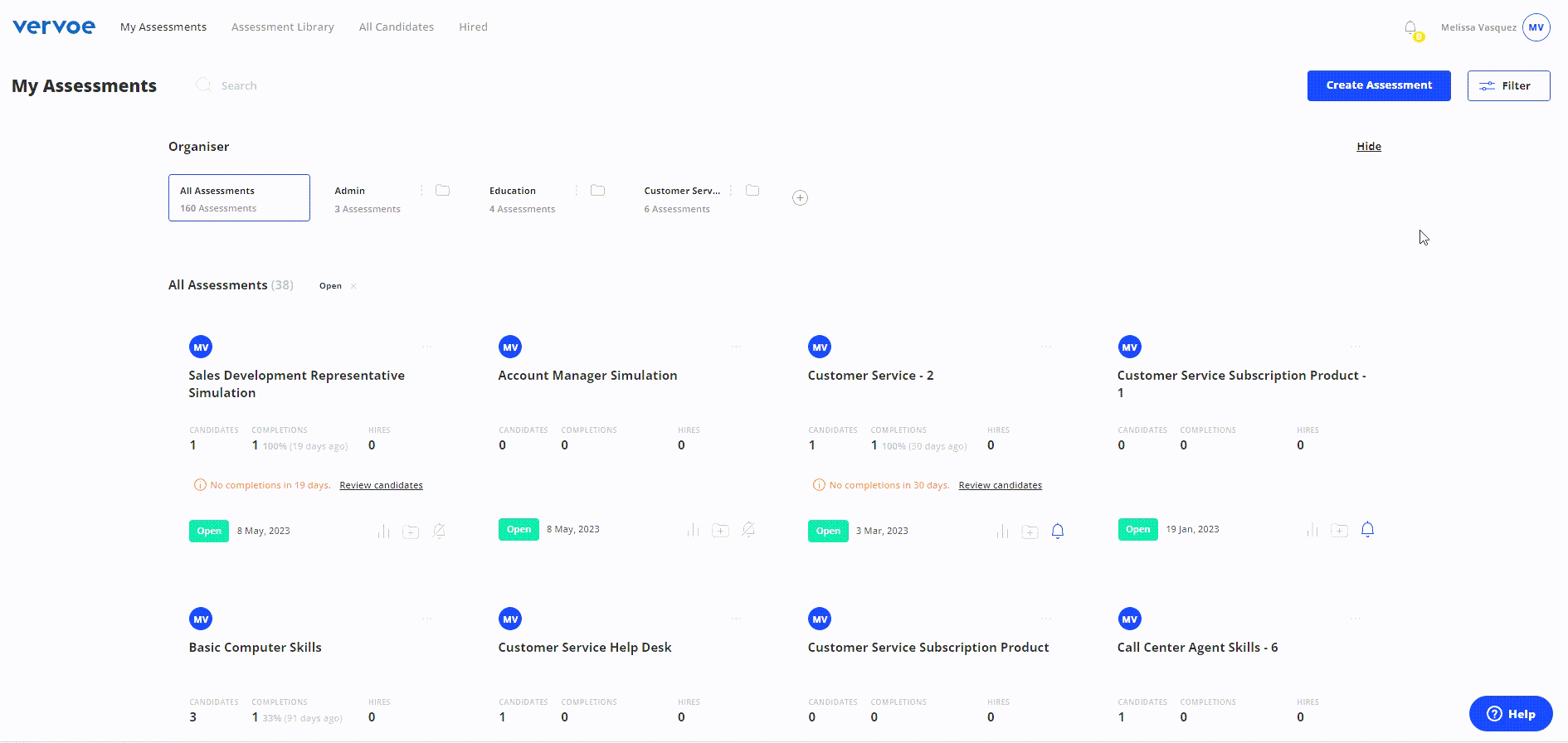
Task: Open the Basic Computer Skills assessment title
Action: click(x=255, y=648)
